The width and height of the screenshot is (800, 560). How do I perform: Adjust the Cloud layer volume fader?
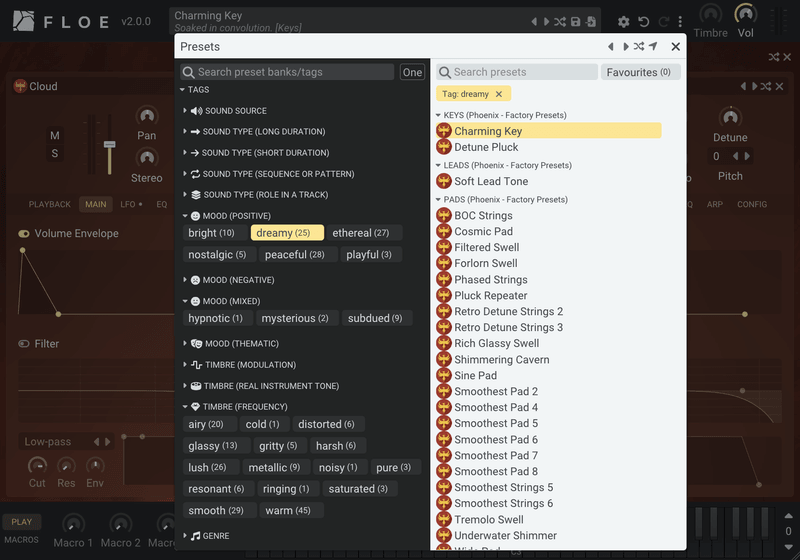(110, 145)
